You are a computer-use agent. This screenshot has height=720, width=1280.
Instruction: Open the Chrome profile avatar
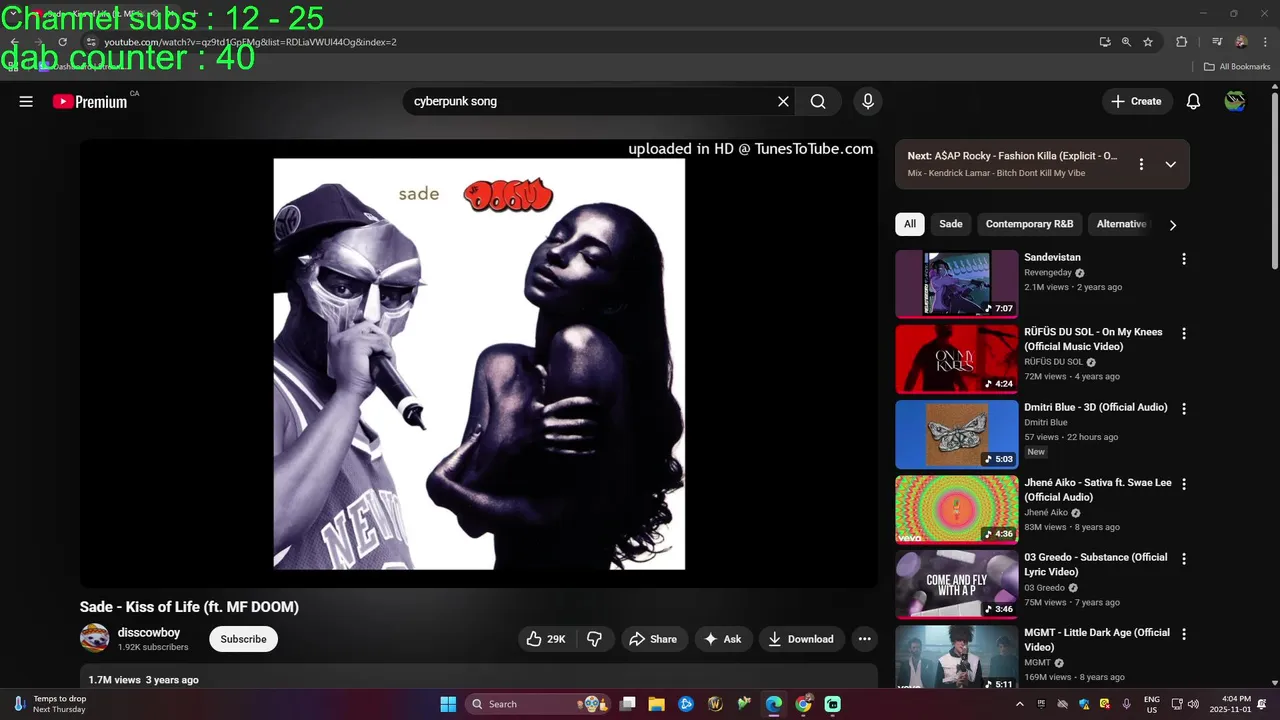click(1241, 42)
